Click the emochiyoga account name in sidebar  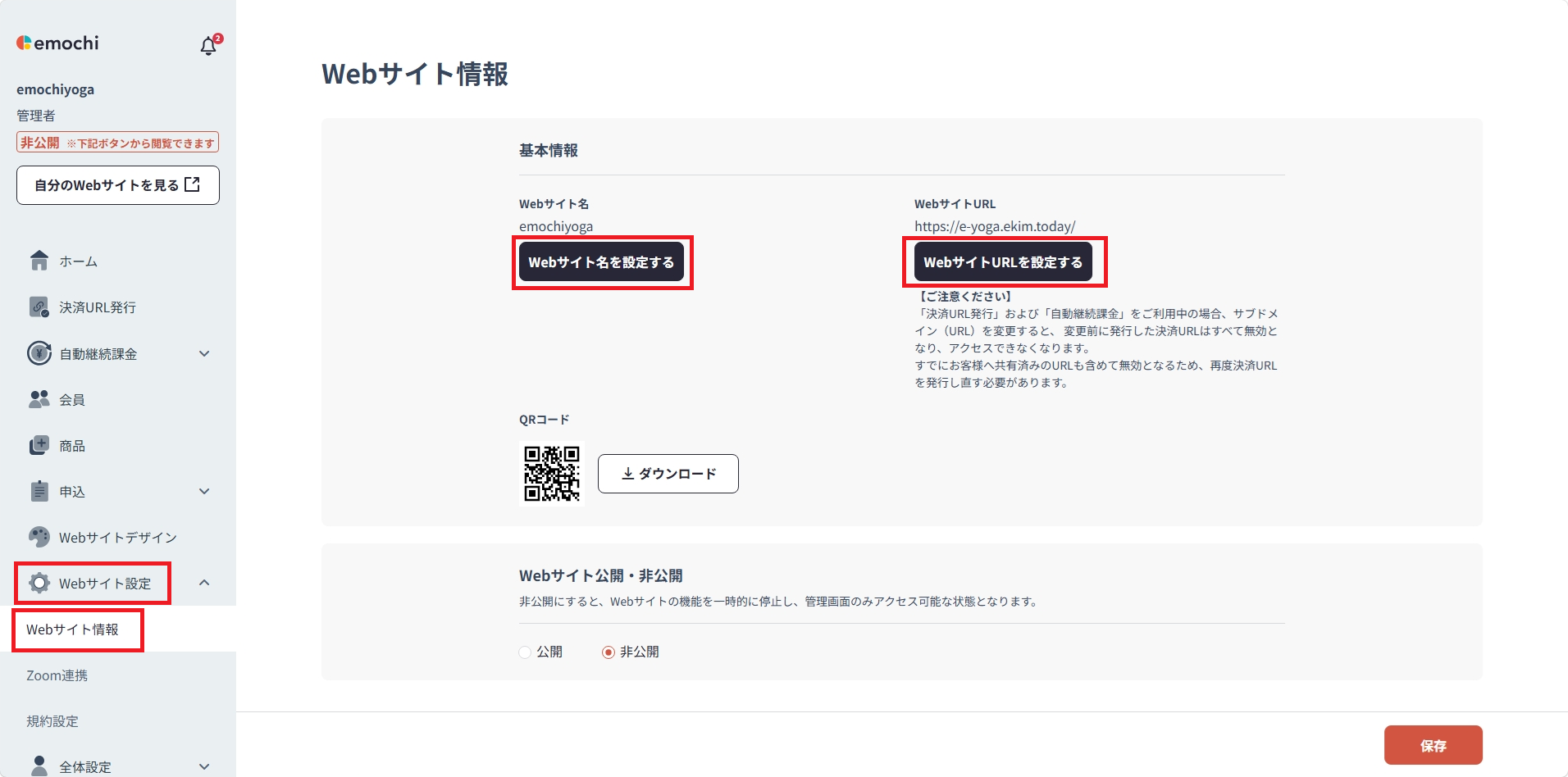tap(55, 89)
